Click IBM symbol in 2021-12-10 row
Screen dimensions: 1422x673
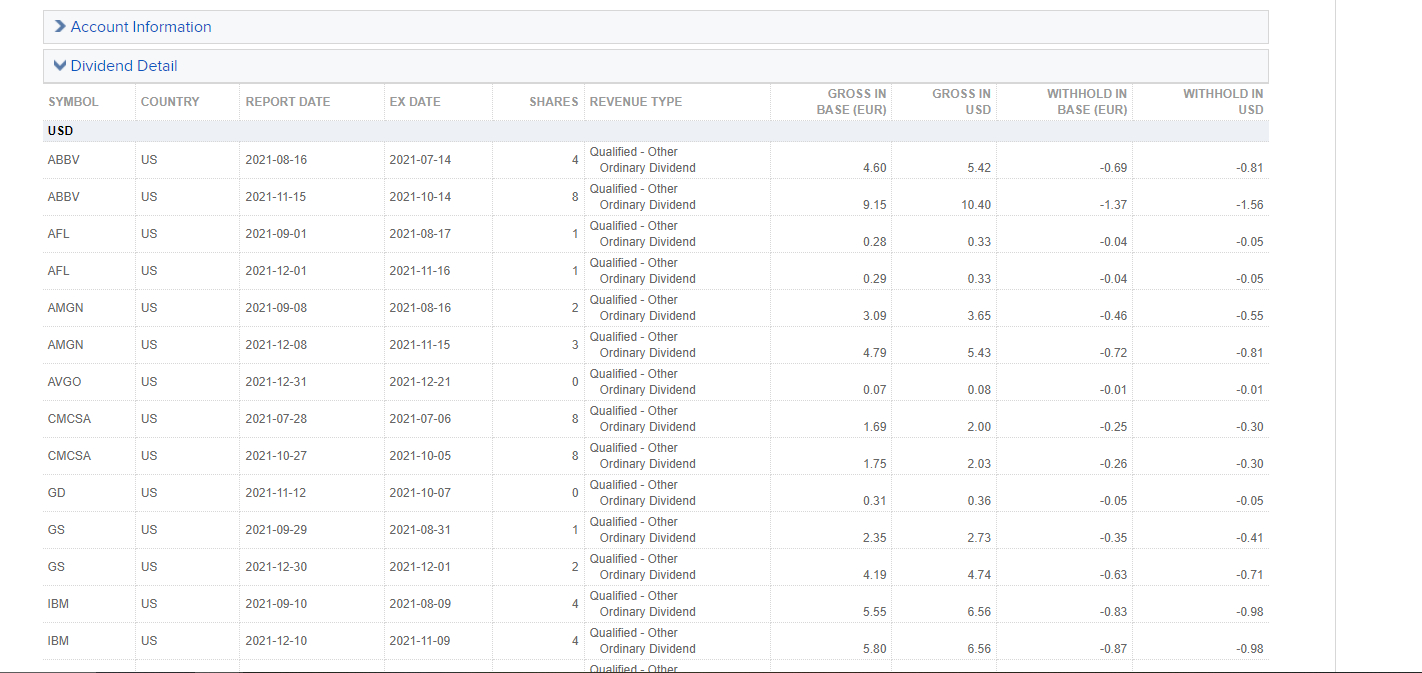[x=58, y=641]
